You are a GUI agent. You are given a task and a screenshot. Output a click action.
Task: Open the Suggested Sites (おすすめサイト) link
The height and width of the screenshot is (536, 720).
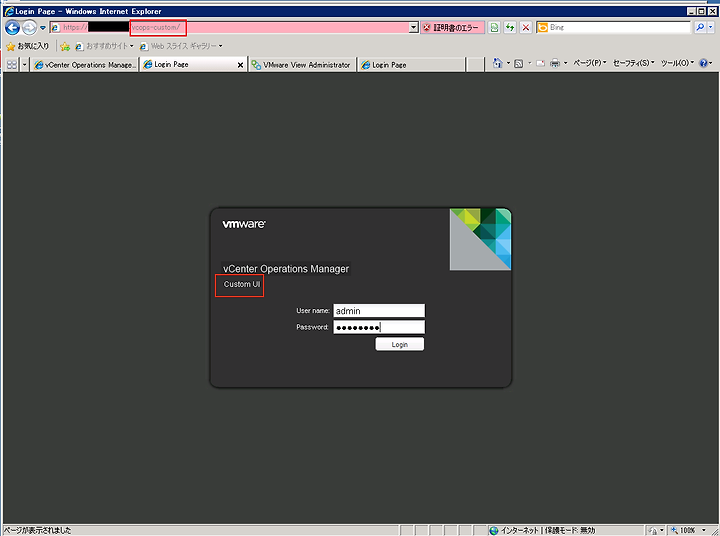[x=104, y=46]
